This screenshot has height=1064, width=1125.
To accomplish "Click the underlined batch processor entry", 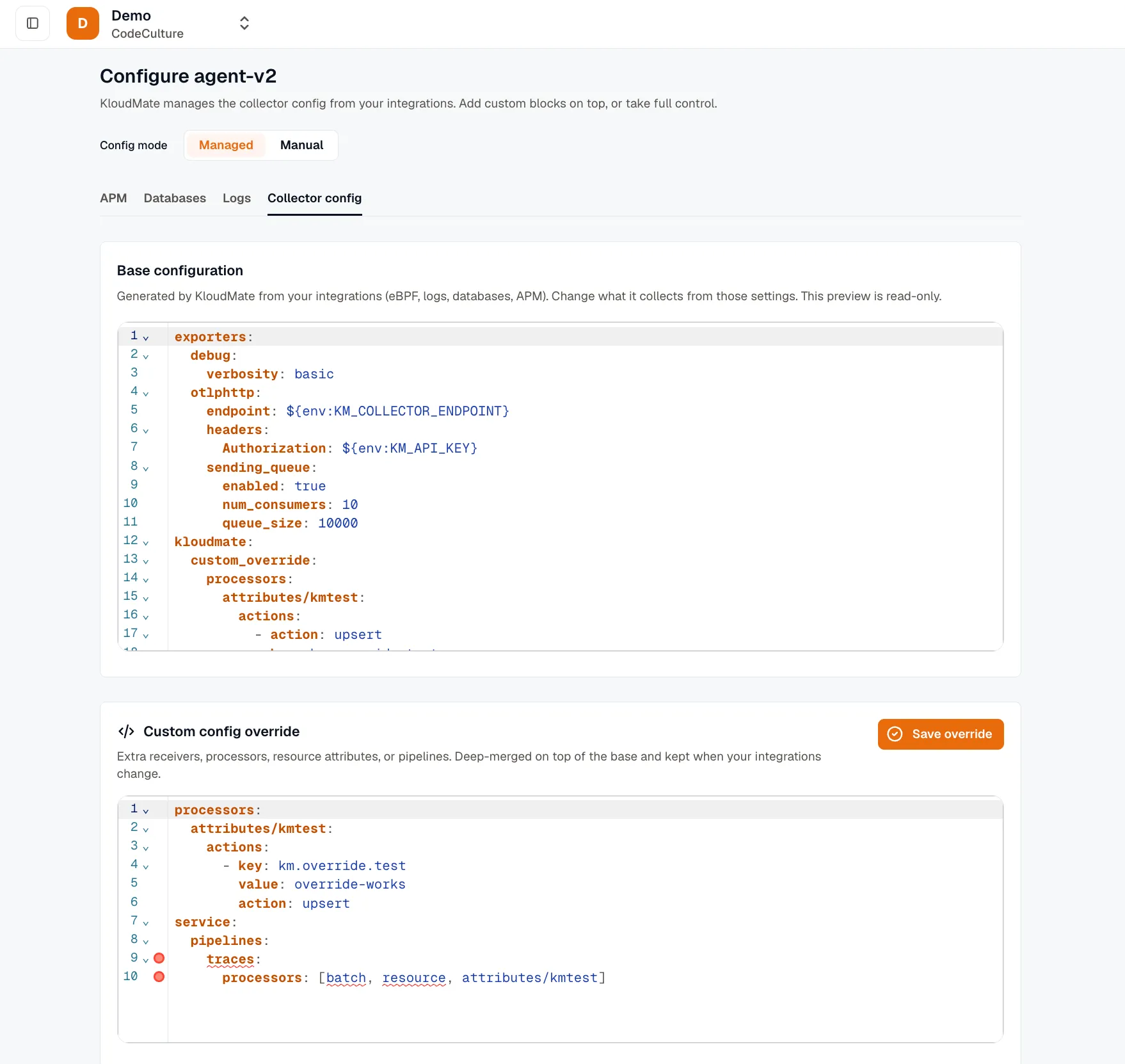I will click(x=346, y=978).
